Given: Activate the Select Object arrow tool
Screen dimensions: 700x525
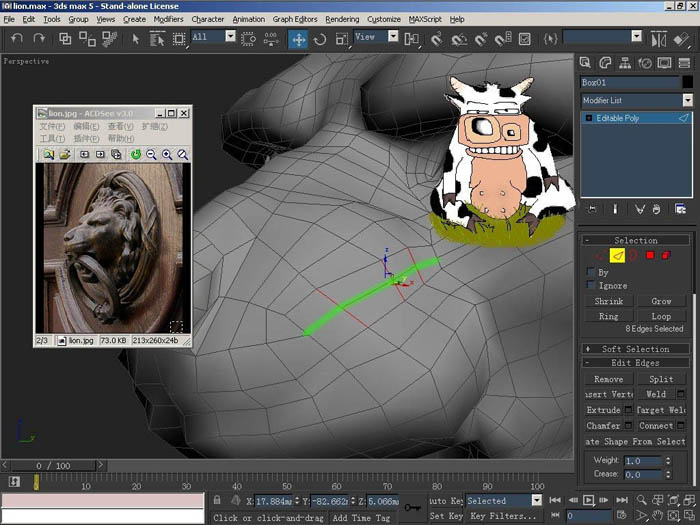Looking at the screenshot, I should tap(136, 39).
